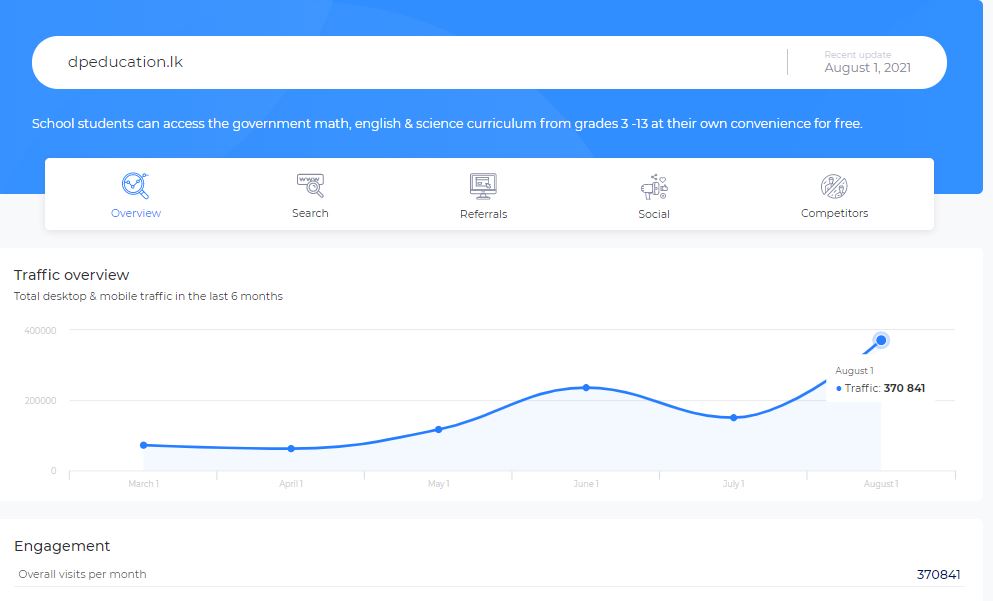
Task: Select the June 1 peak data point
Action: [x=586, y=388]
